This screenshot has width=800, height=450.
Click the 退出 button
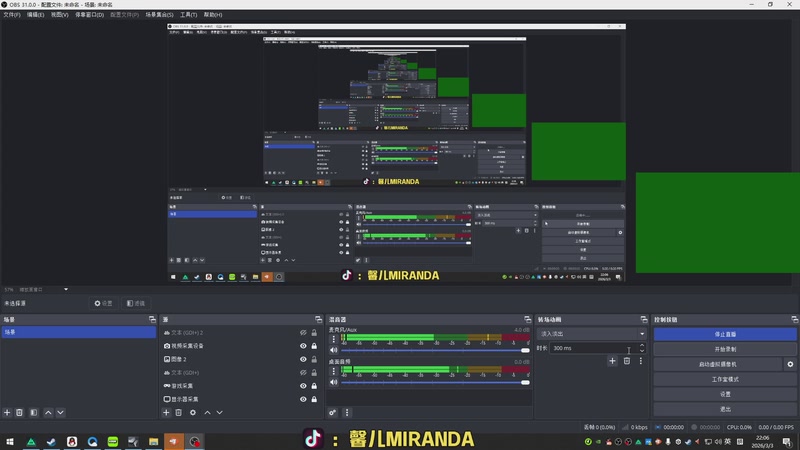click(725, 409)
